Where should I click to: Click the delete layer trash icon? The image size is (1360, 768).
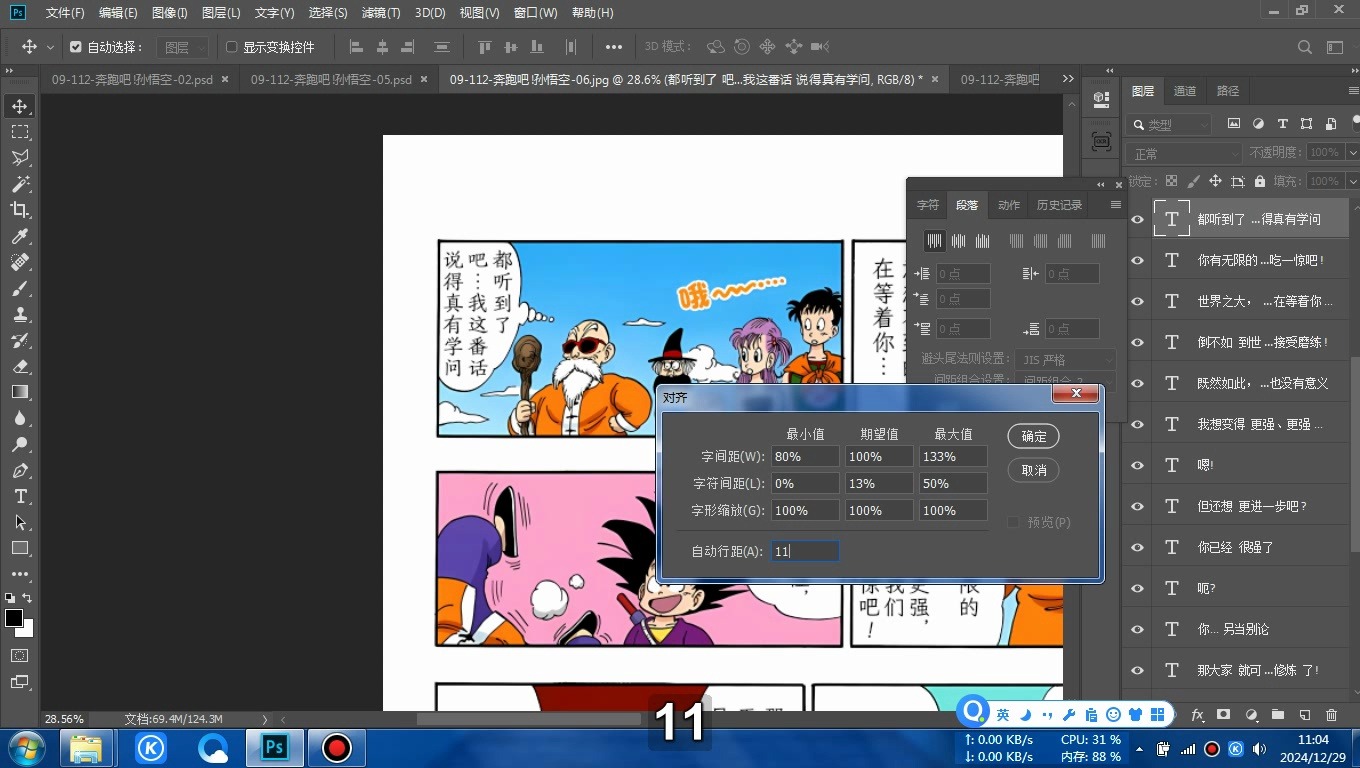tap(1331, 715)
